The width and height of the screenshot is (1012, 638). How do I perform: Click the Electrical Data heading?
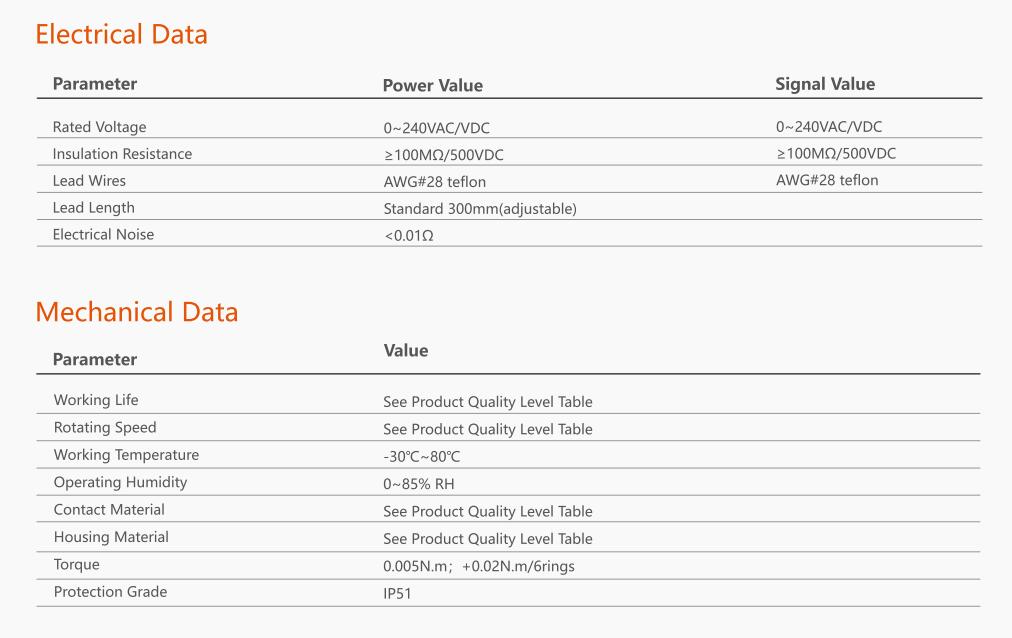(x=121, y=34)
